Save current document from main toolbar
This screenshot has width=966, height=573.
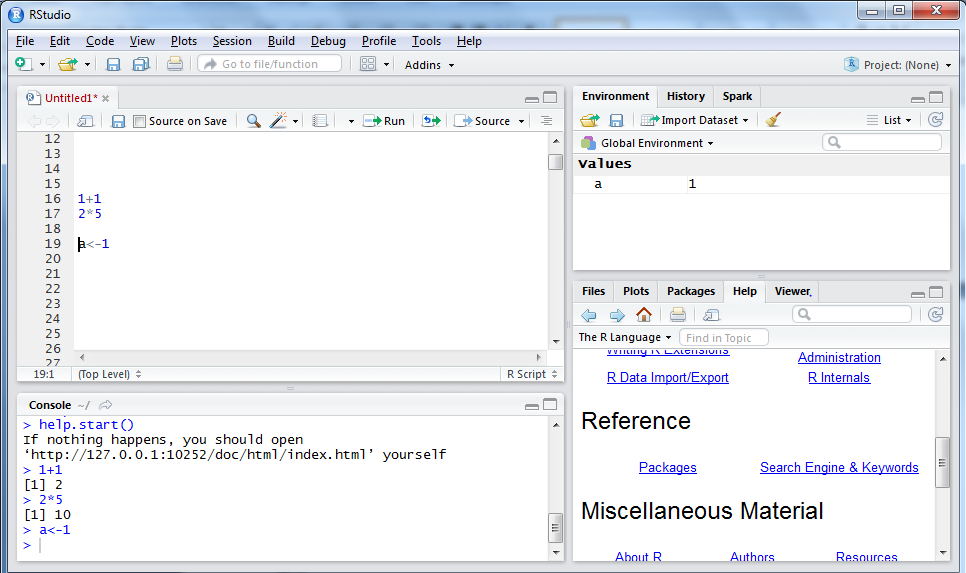113,64
